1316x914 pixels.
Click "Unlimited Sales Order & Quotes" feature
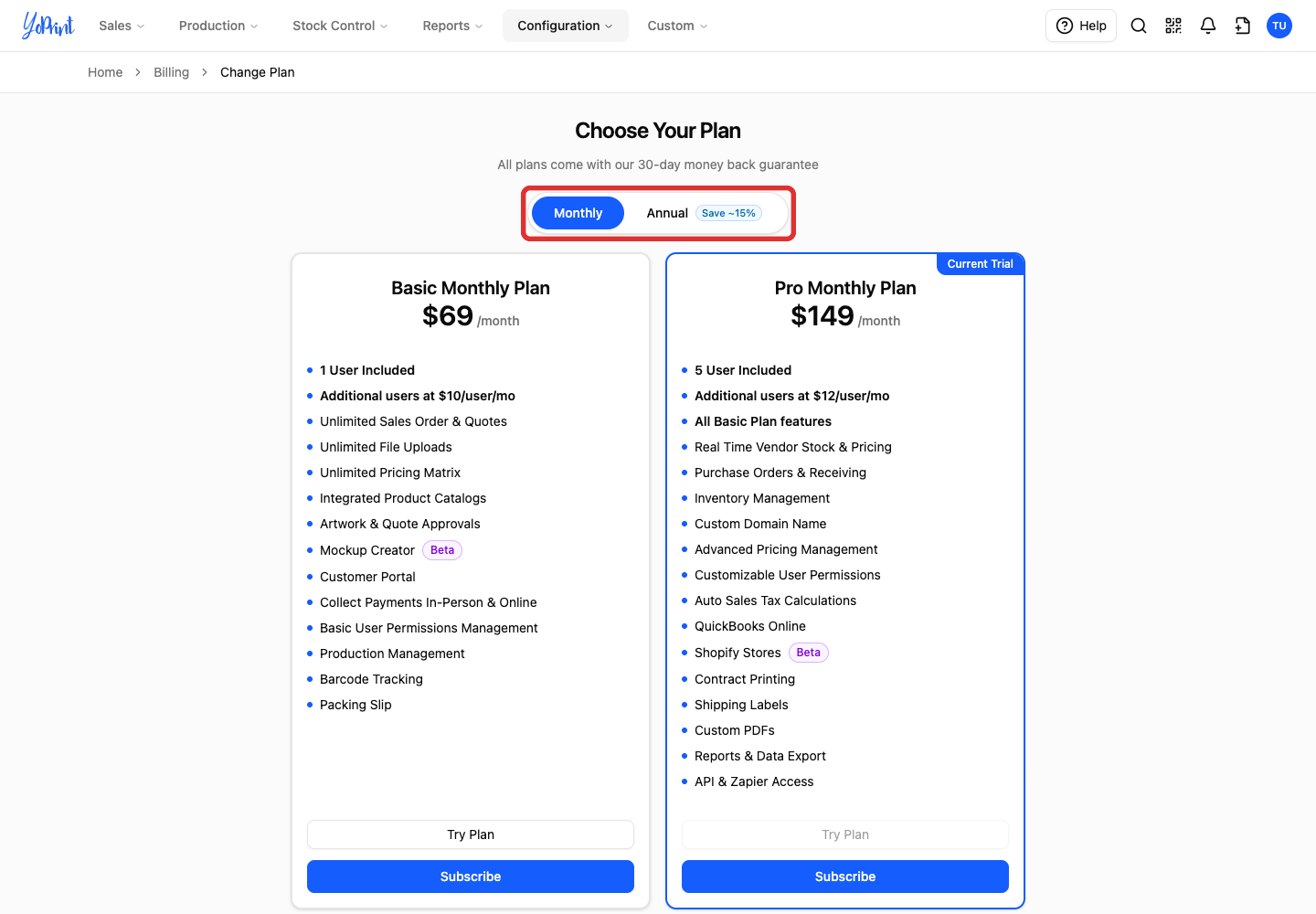[x=413, y=421]
